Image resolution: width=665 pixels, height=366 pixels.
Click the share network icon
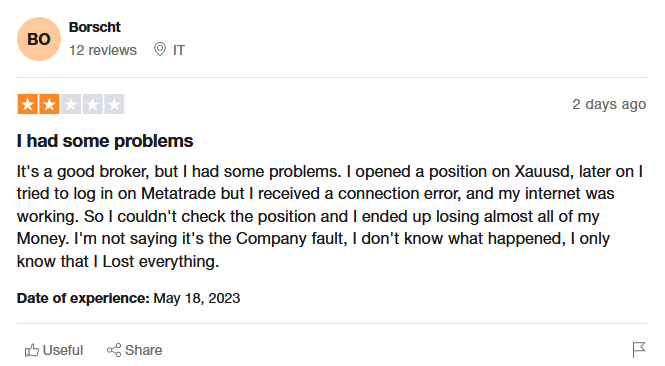pyautogui.click(x=114, y=350)
